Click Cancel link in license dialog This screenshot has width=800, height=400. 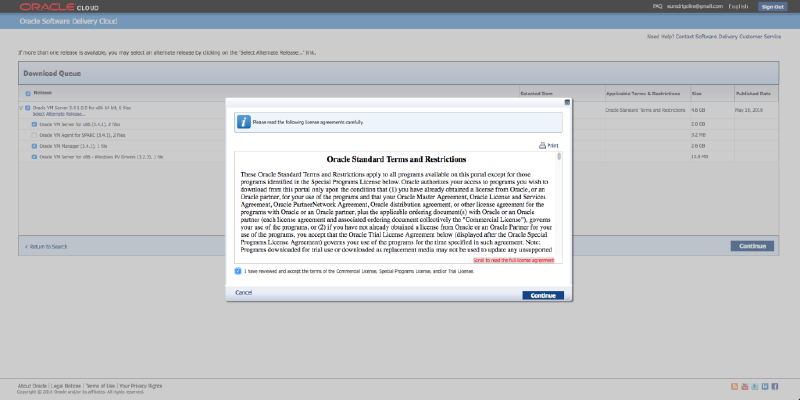click(x=243, y=292)
